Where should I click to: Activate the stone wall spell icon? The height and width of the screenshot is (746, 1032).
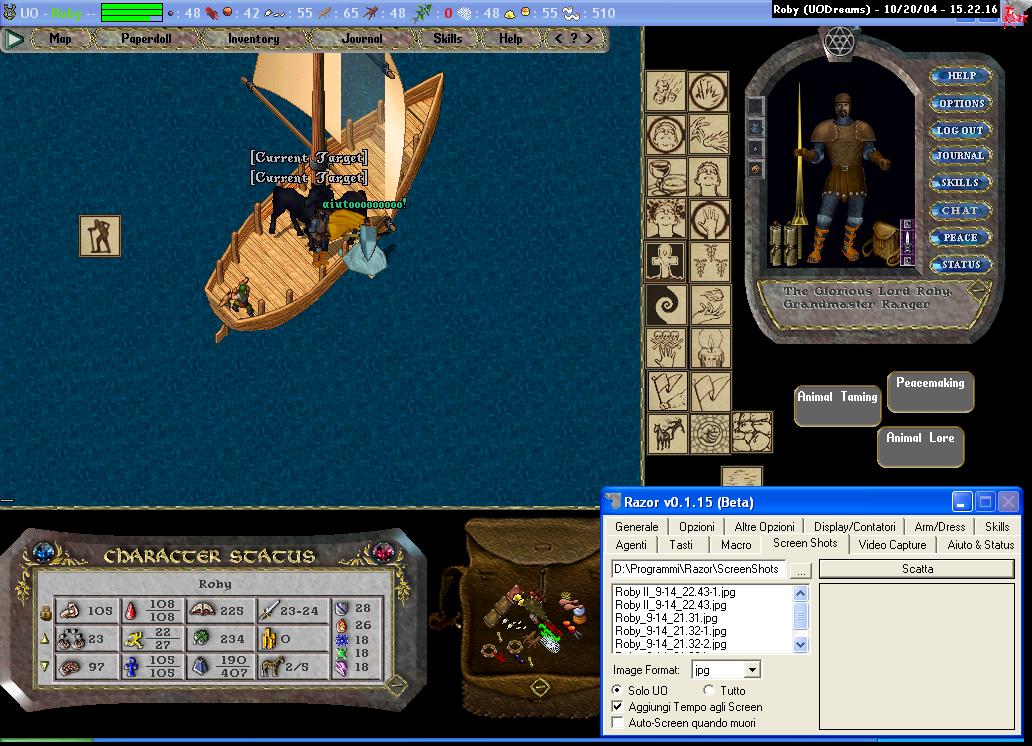click(x=752, y=432)
